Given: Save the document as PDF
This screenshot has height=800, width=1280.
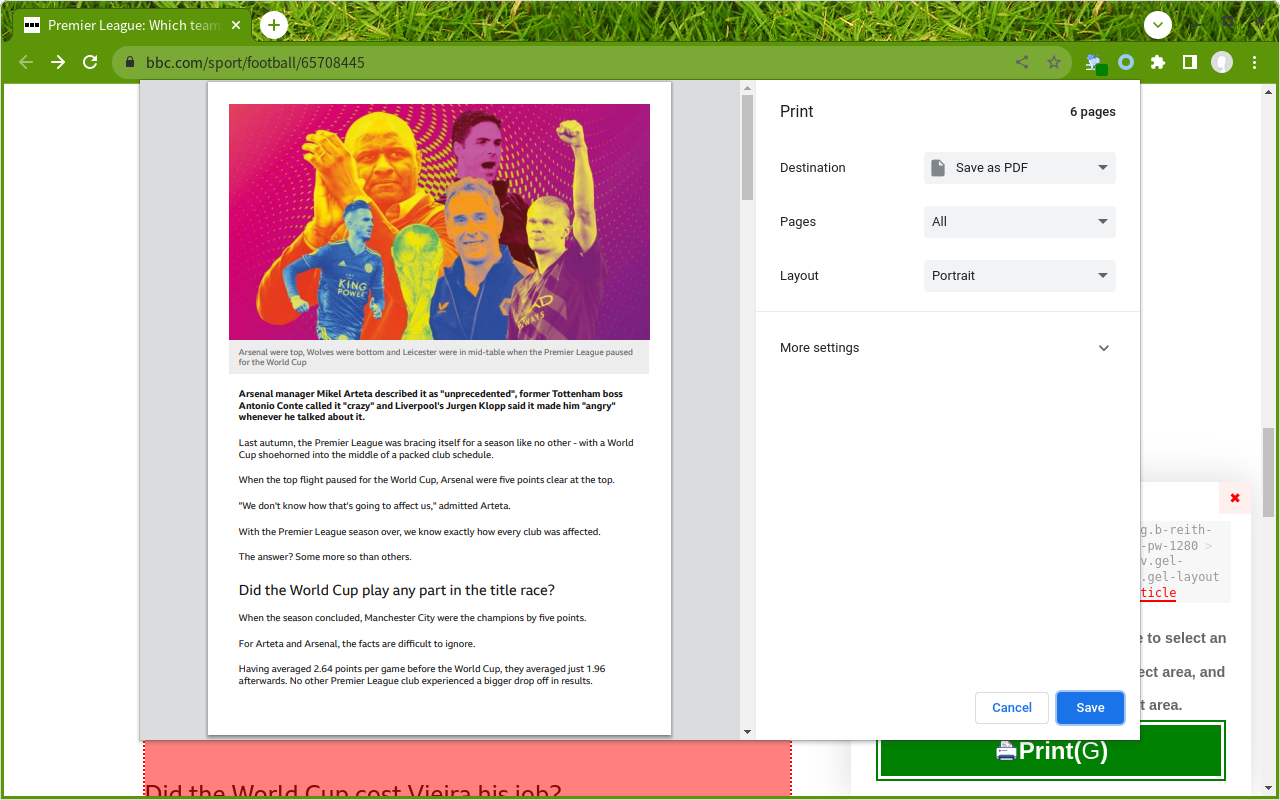Looking at the screenshot, I should [x=1090, y=708].
